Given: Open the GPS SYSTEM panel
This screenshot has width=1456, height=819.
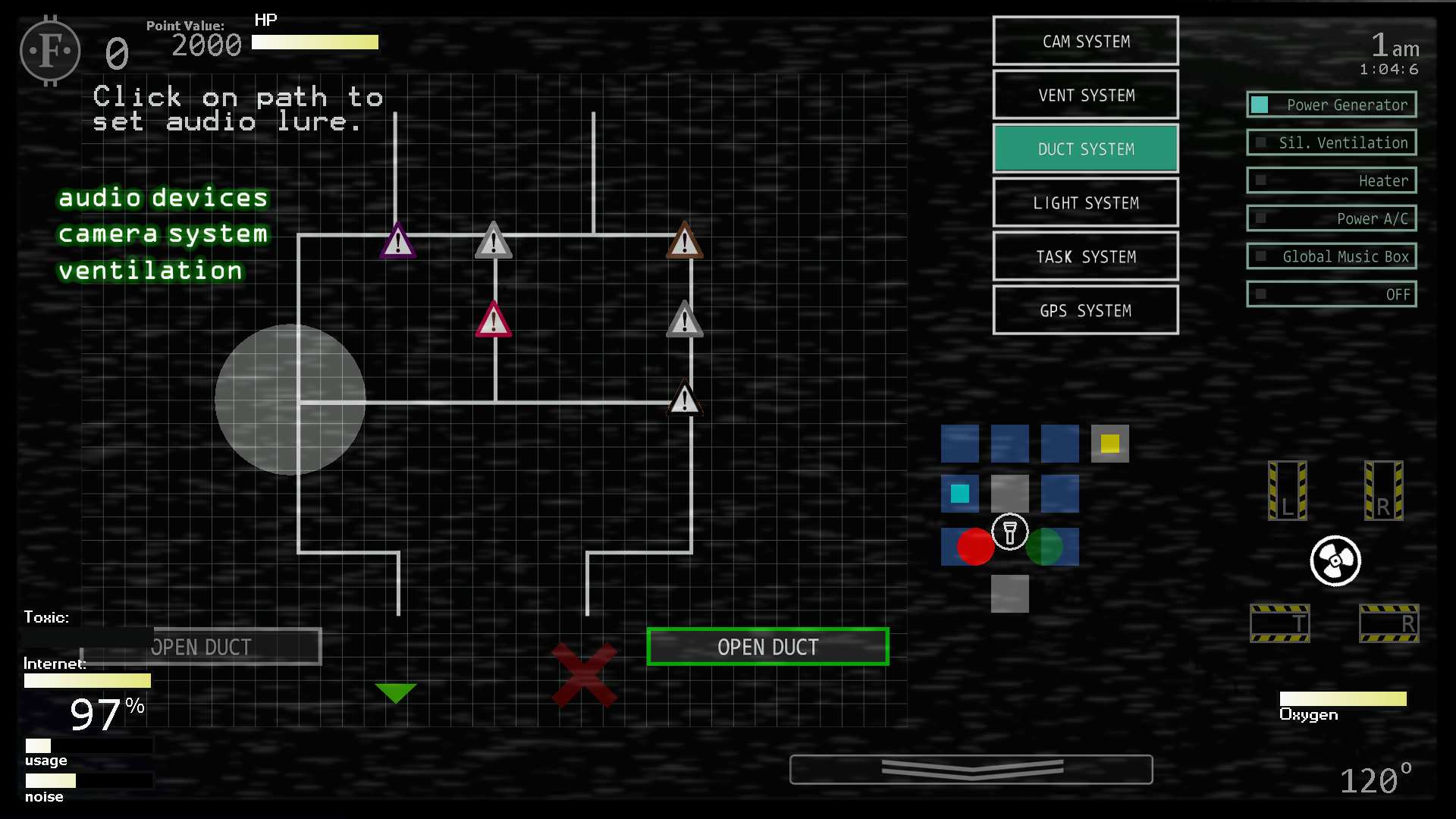Looking at the screenshot, I should (1085, 310).
